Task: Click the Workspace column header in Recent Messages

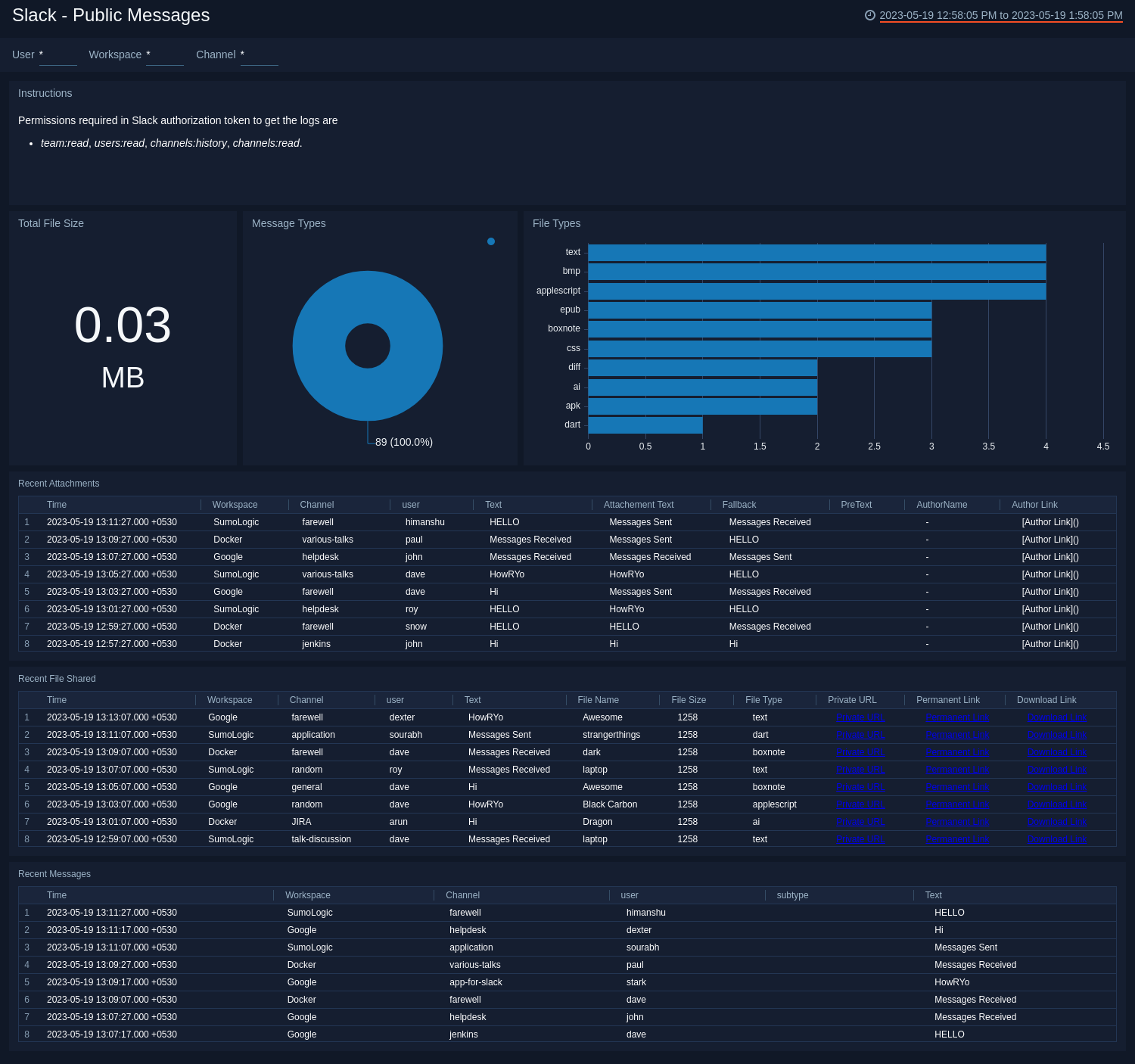Action: (x=307, y=895)
